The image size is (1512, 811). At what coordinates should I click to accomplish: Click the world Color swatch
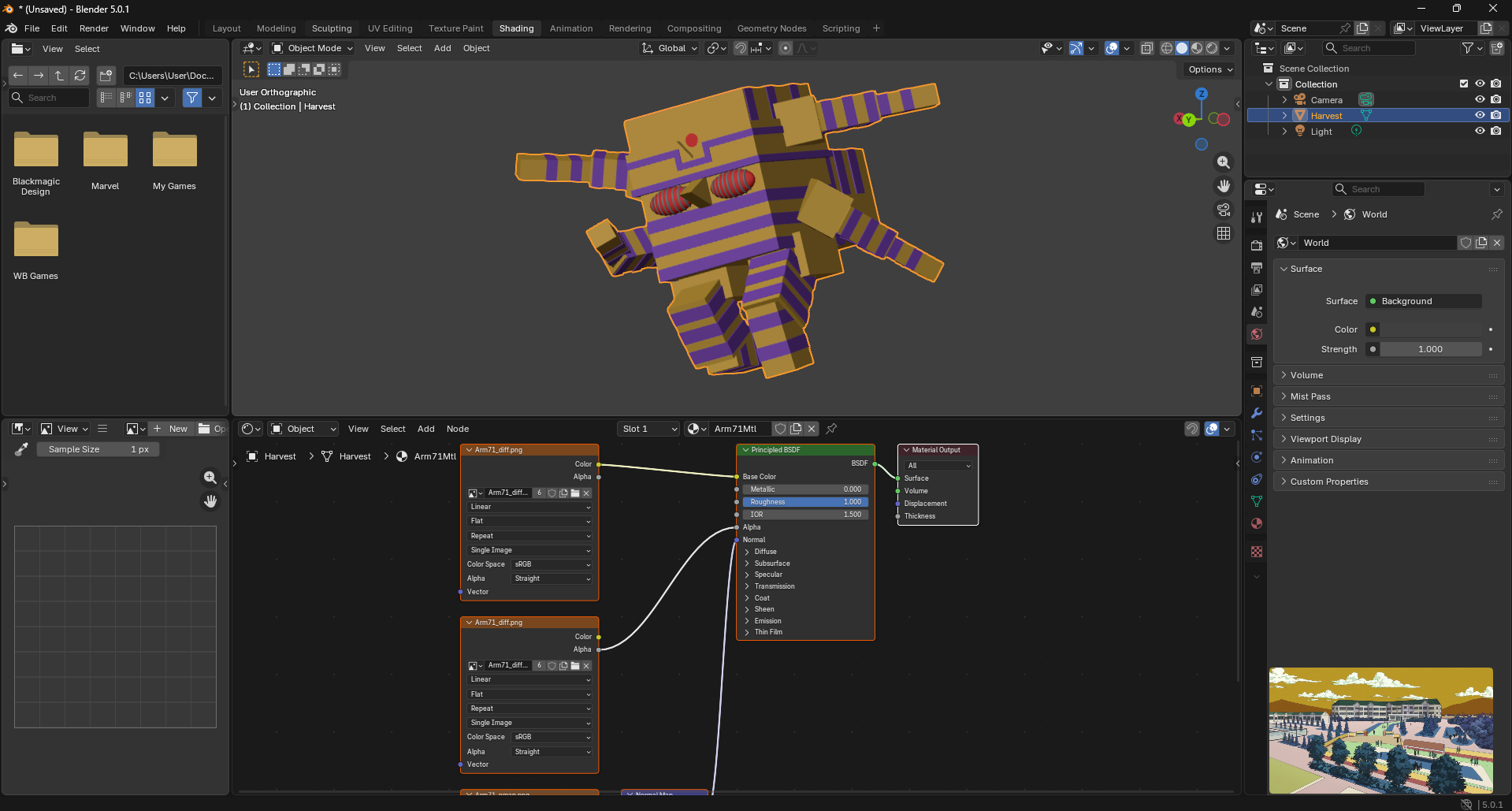tap(1431, 329)
